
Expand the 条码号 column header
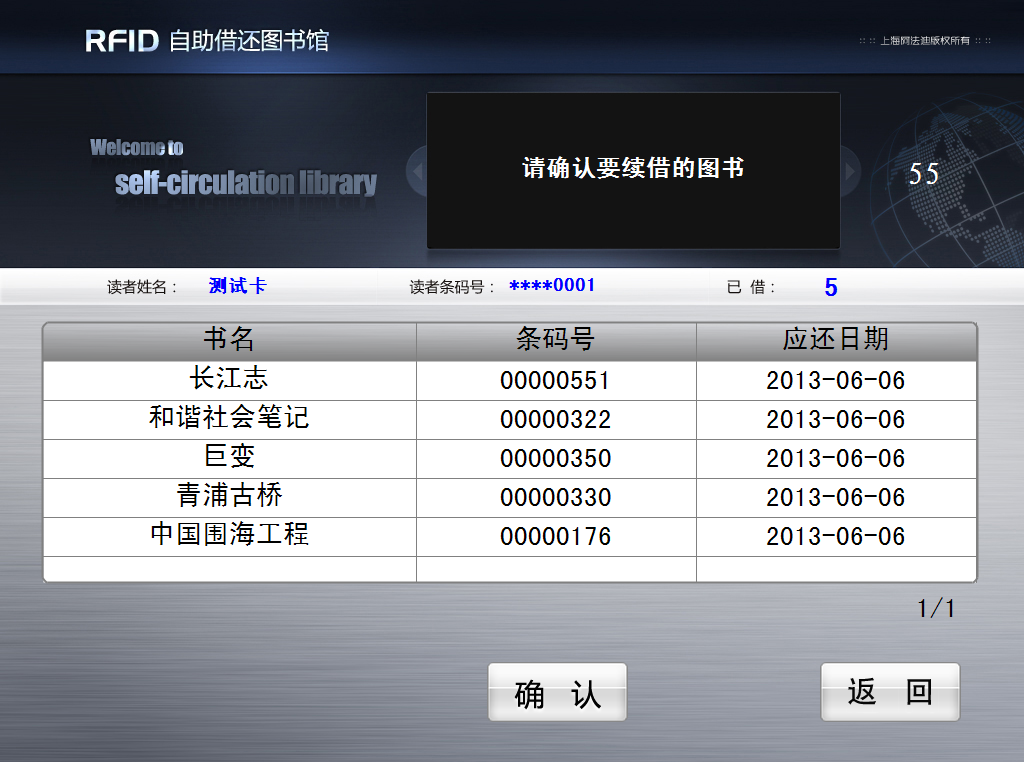coord(556,341)
